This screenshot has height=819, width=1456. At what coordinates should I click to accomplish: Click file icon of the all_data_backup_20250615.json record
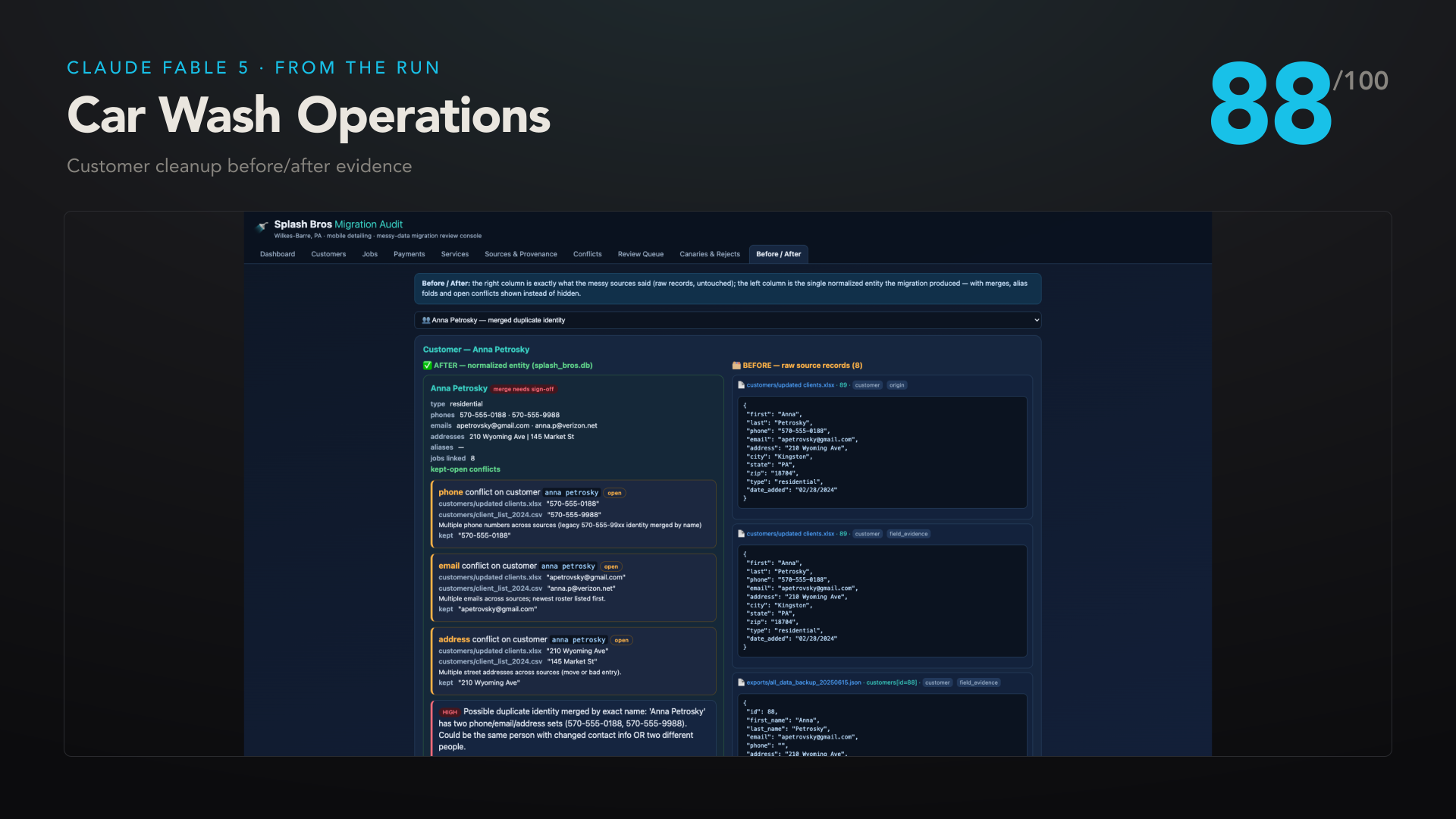click(x=742, y=682)
